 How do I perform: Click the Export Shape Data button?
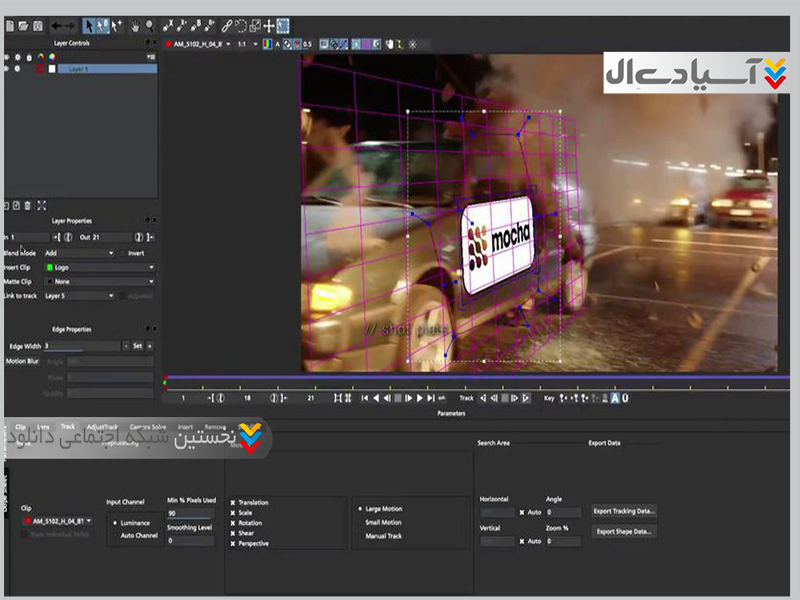click(x=624, y=531)
